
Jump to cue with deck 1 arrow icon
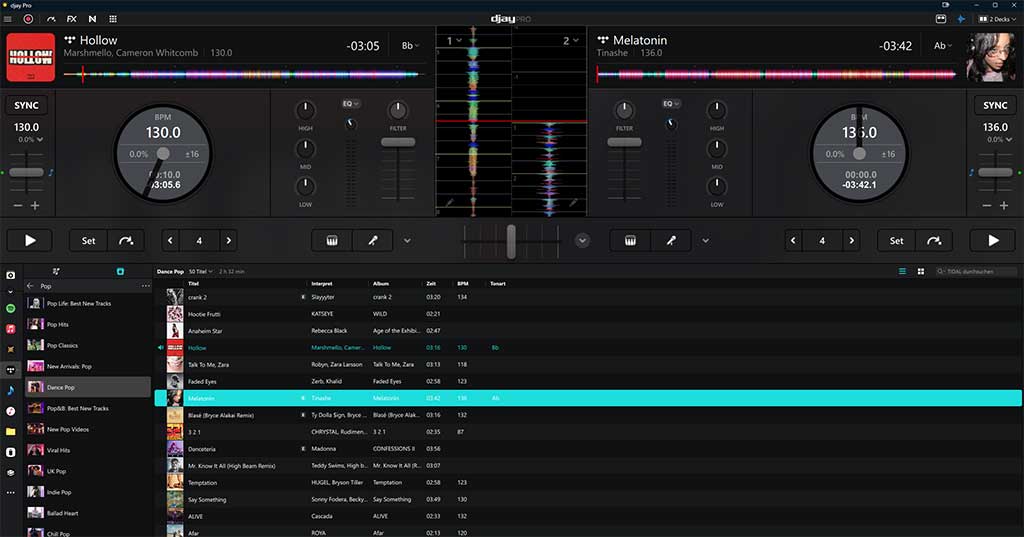click(126, 240)
